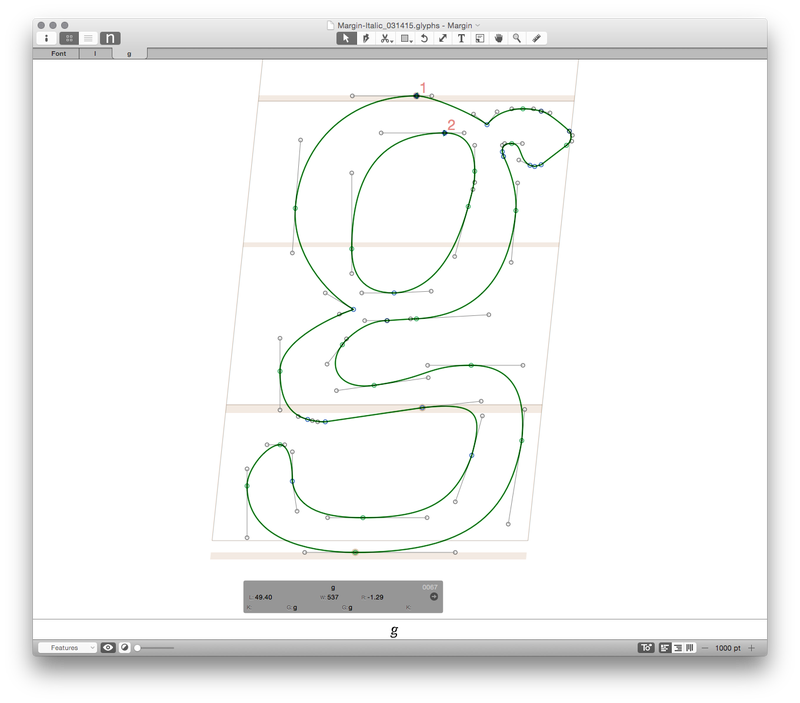The height and width of the screenshot is (703, 800).
Task: Click the 1000 pt zoom field
Action: tap(728, 648)
